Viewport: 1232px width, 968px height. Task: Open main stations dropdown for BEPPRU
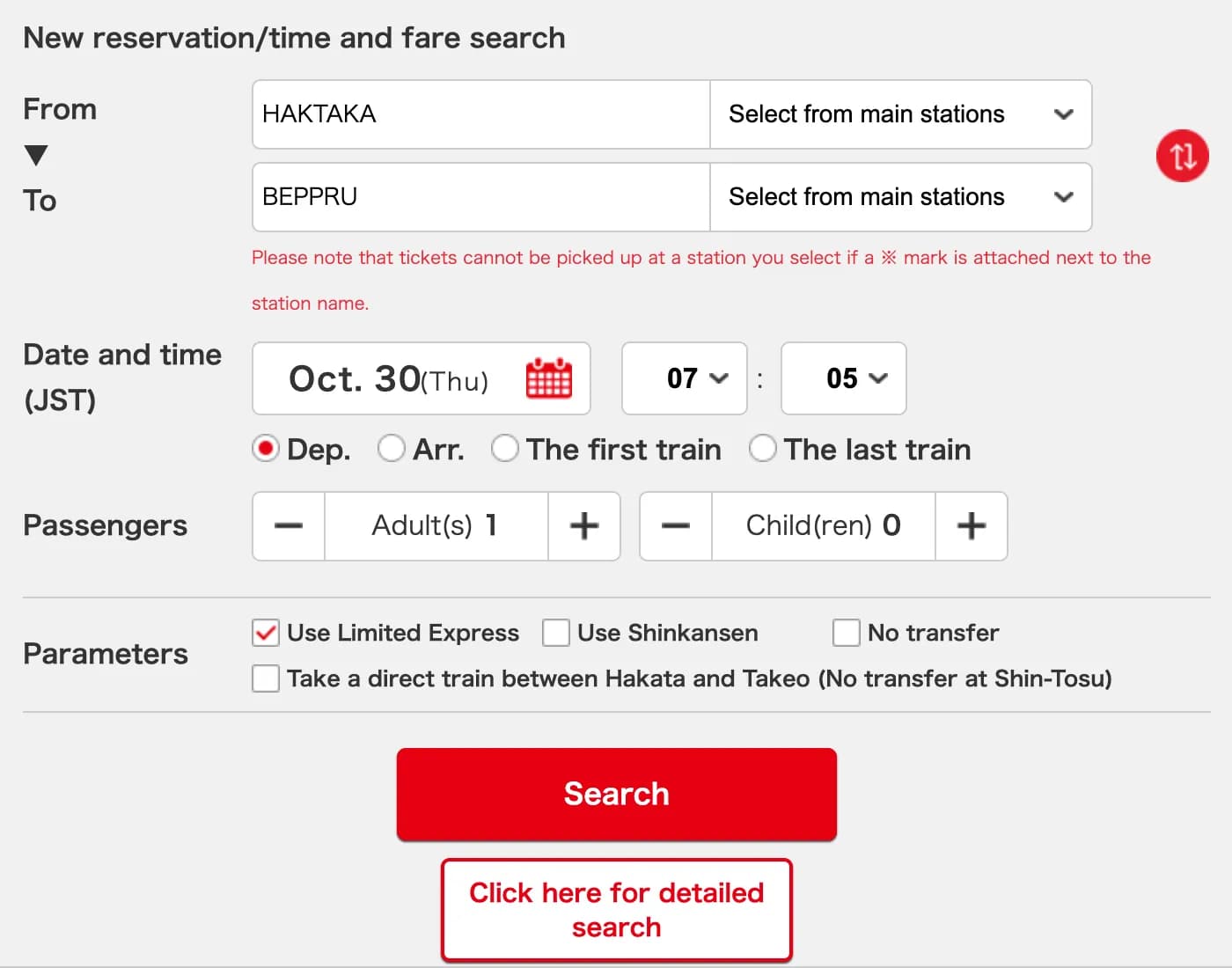899,197
